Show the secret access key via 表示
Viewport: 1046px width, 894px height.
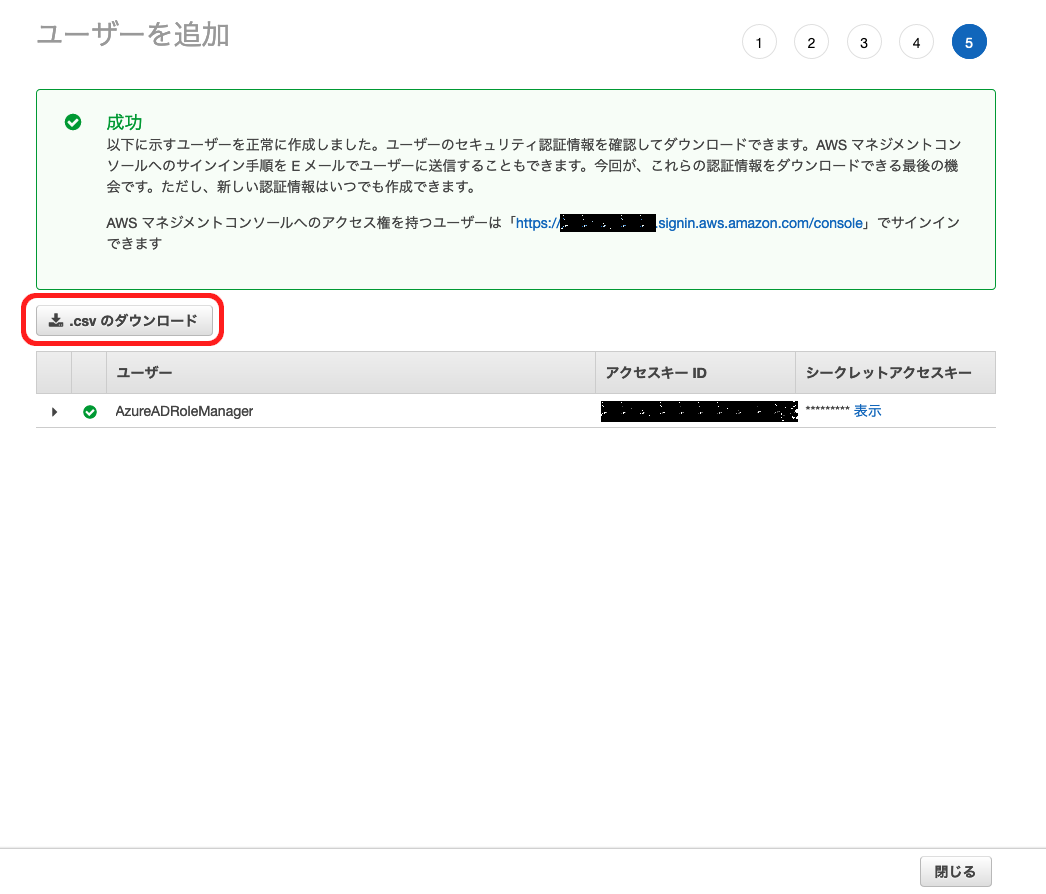tap(867, 411)
